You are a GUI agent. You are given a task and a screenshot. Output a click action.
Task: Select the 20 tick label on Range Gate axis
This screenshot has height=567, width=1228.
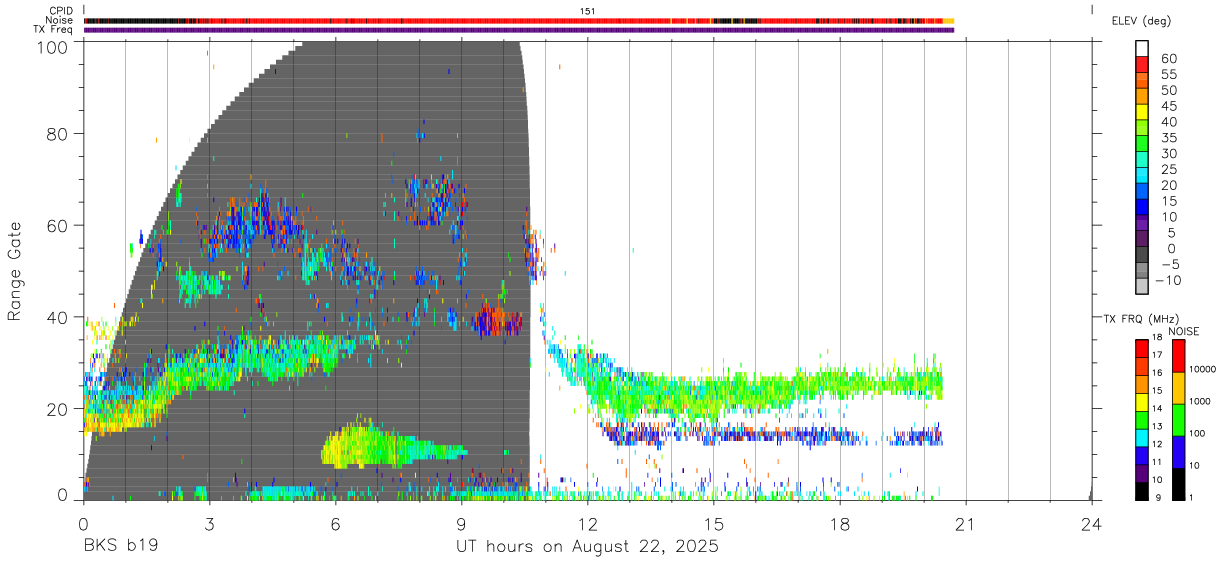coord(58,409)
